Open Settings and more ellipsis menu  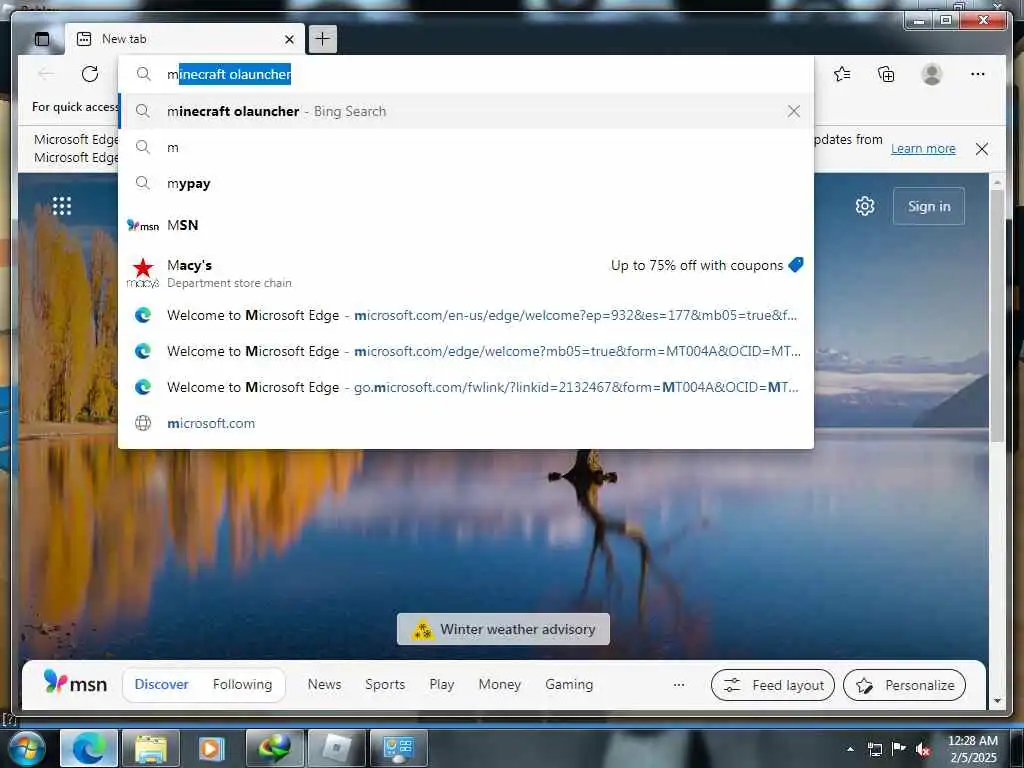[978, 74]
